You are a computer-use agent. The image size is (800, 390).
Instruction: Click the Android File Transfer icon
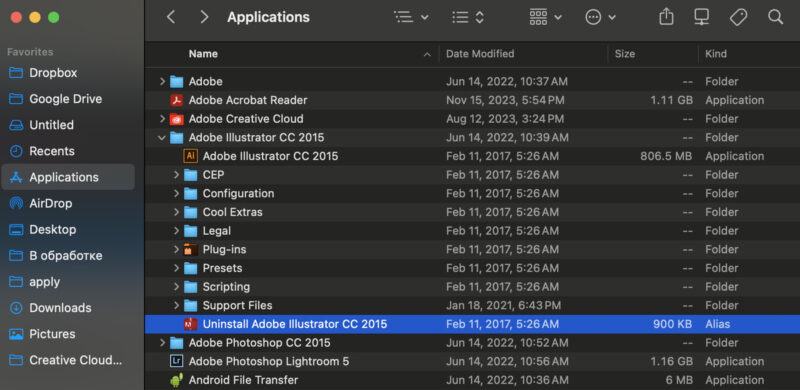[x=177, y=380]
